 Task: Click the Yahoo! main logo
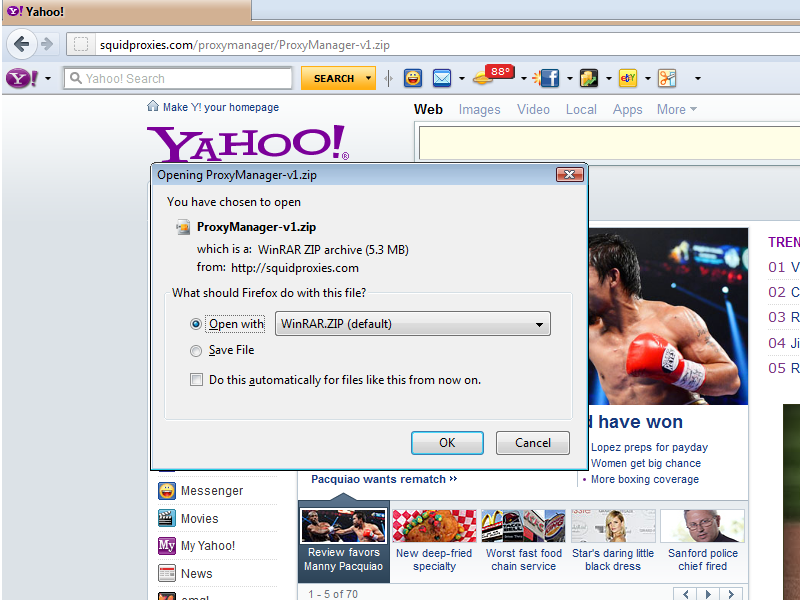point(248,143)
